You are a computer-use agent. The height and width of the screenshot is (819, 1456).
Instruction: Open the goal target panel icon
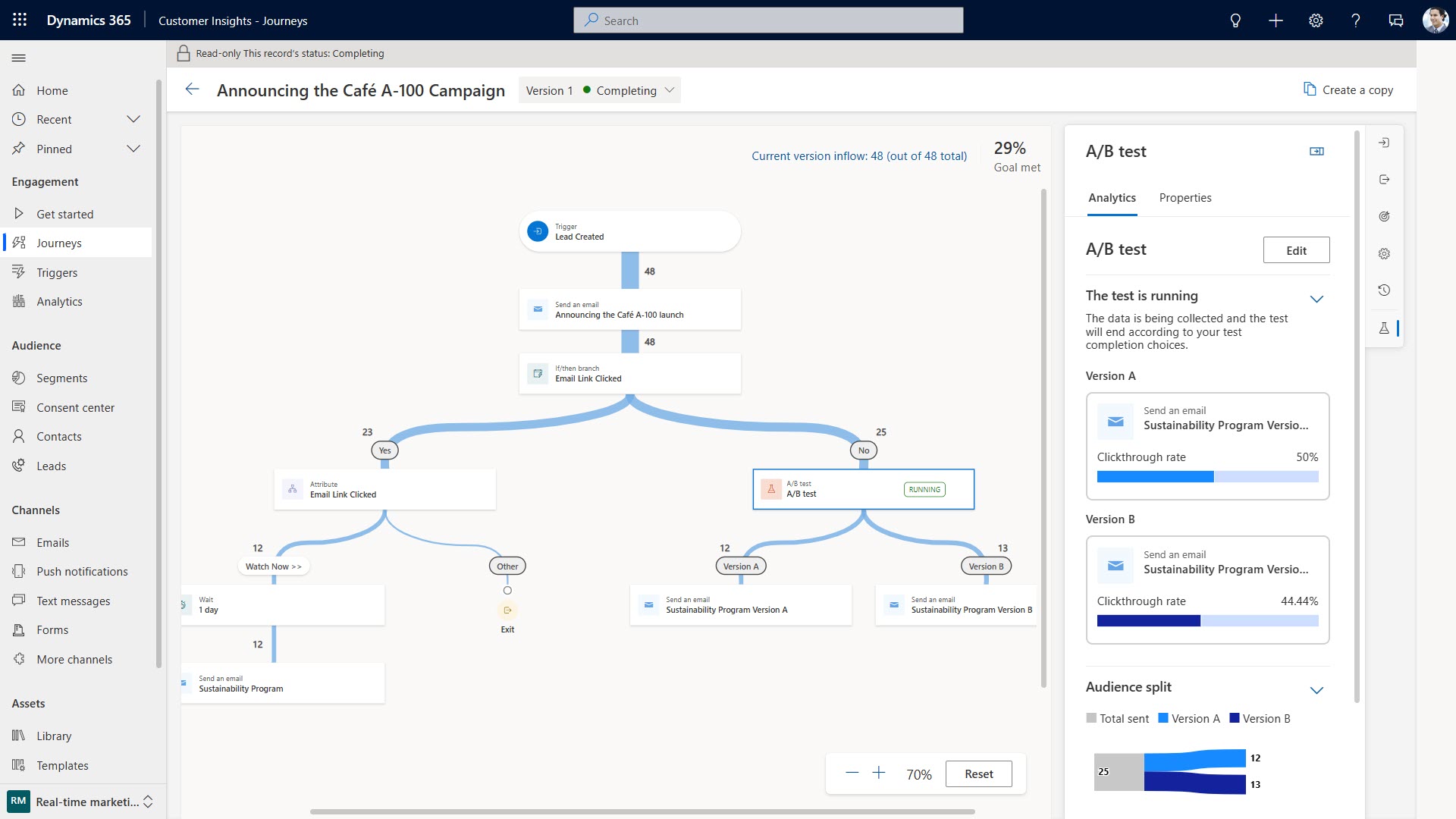[1384, 216]
